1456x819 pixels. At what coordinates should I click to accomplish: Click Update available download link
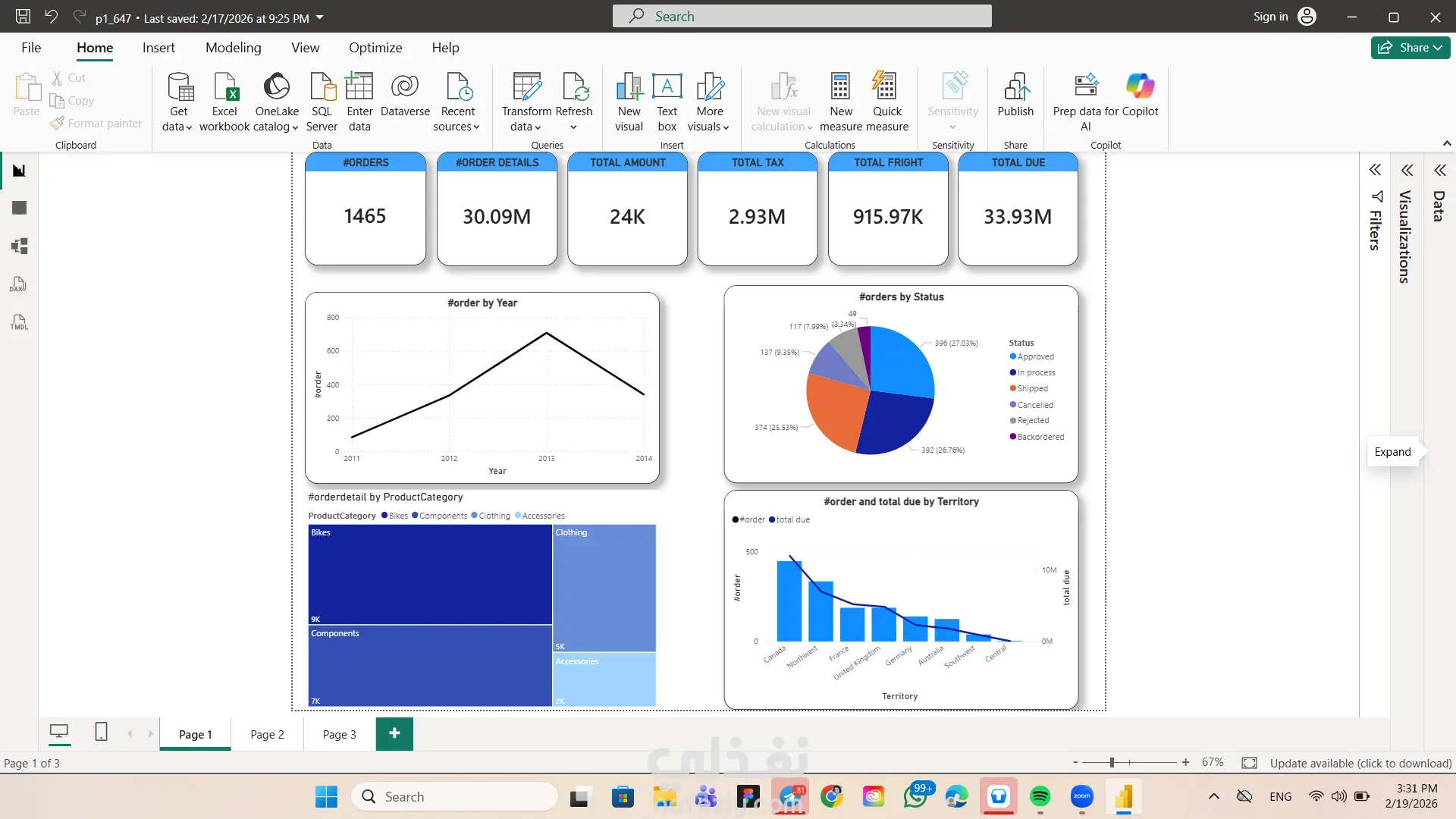click(1360, 763)
